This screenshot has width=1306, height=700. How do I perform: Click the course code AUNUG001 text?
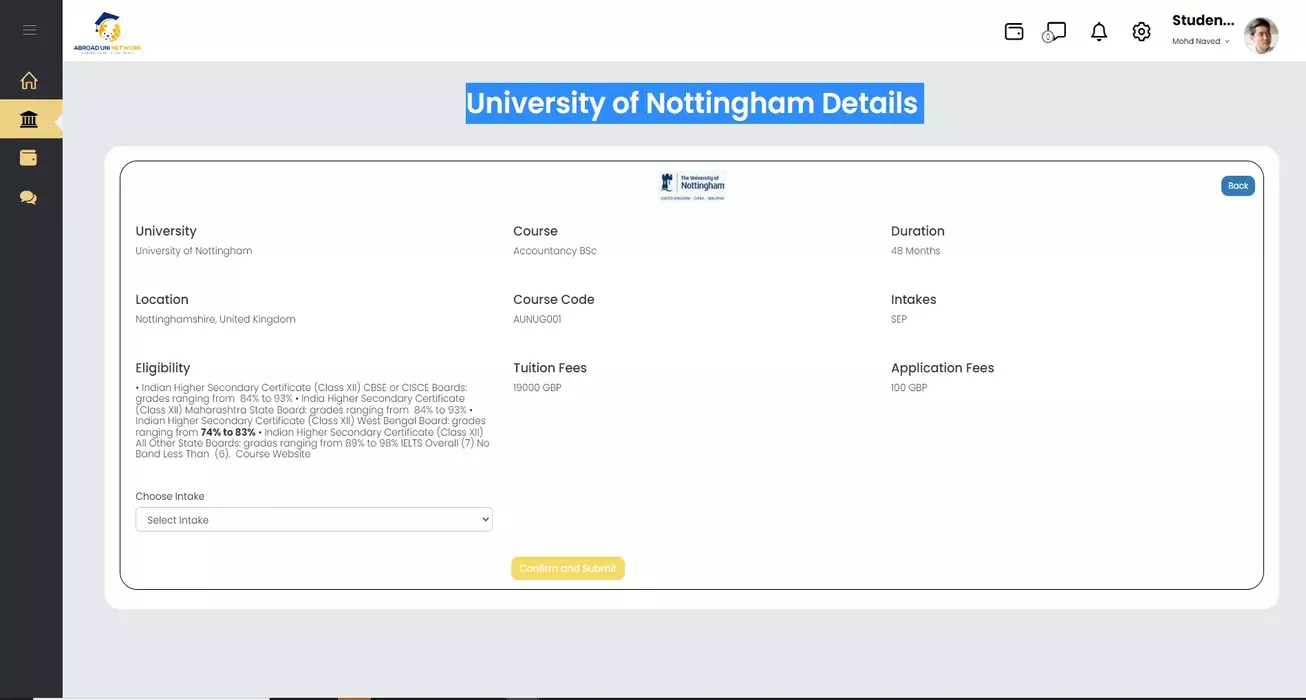(537, 320)
